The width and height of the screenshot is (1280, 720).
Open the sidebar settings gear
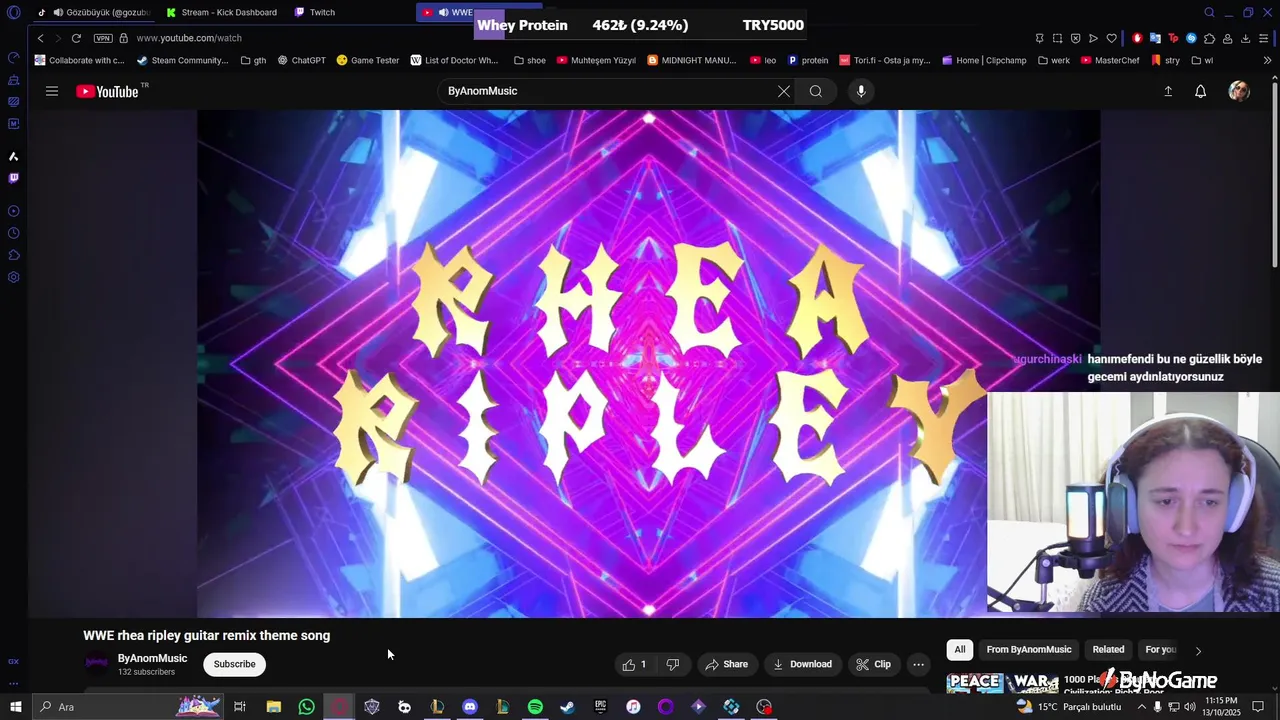13,277
